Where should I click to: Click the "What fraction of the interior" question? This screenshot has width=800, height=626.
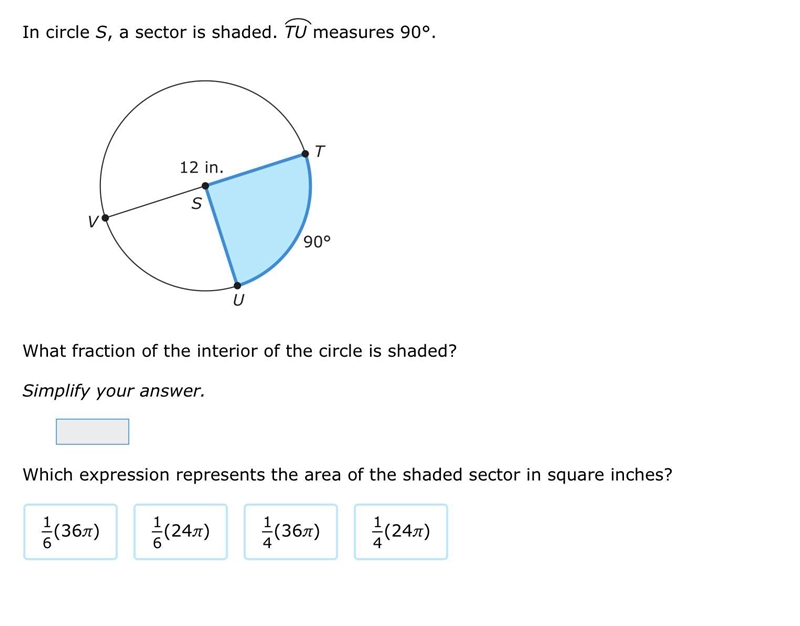tap(239, 351)
